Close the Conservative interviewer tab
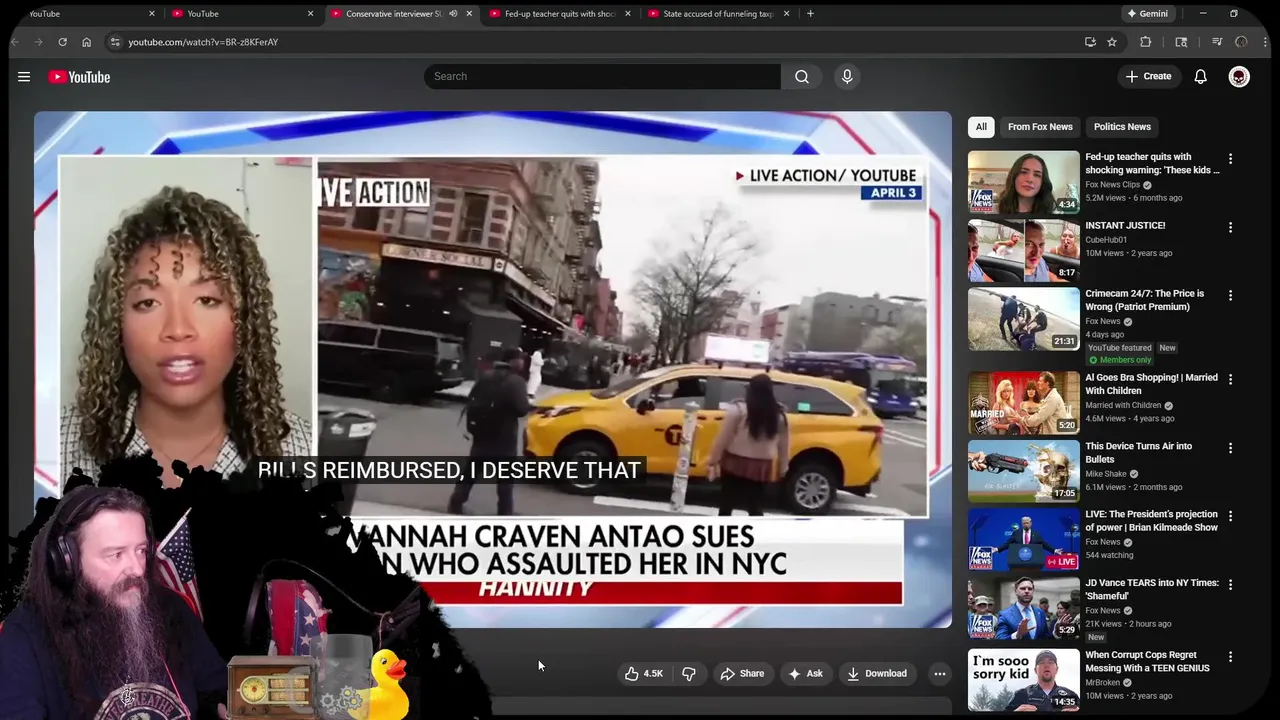Image resolution: width=1280 pixels, height=720 pixels. pos(469,14)
